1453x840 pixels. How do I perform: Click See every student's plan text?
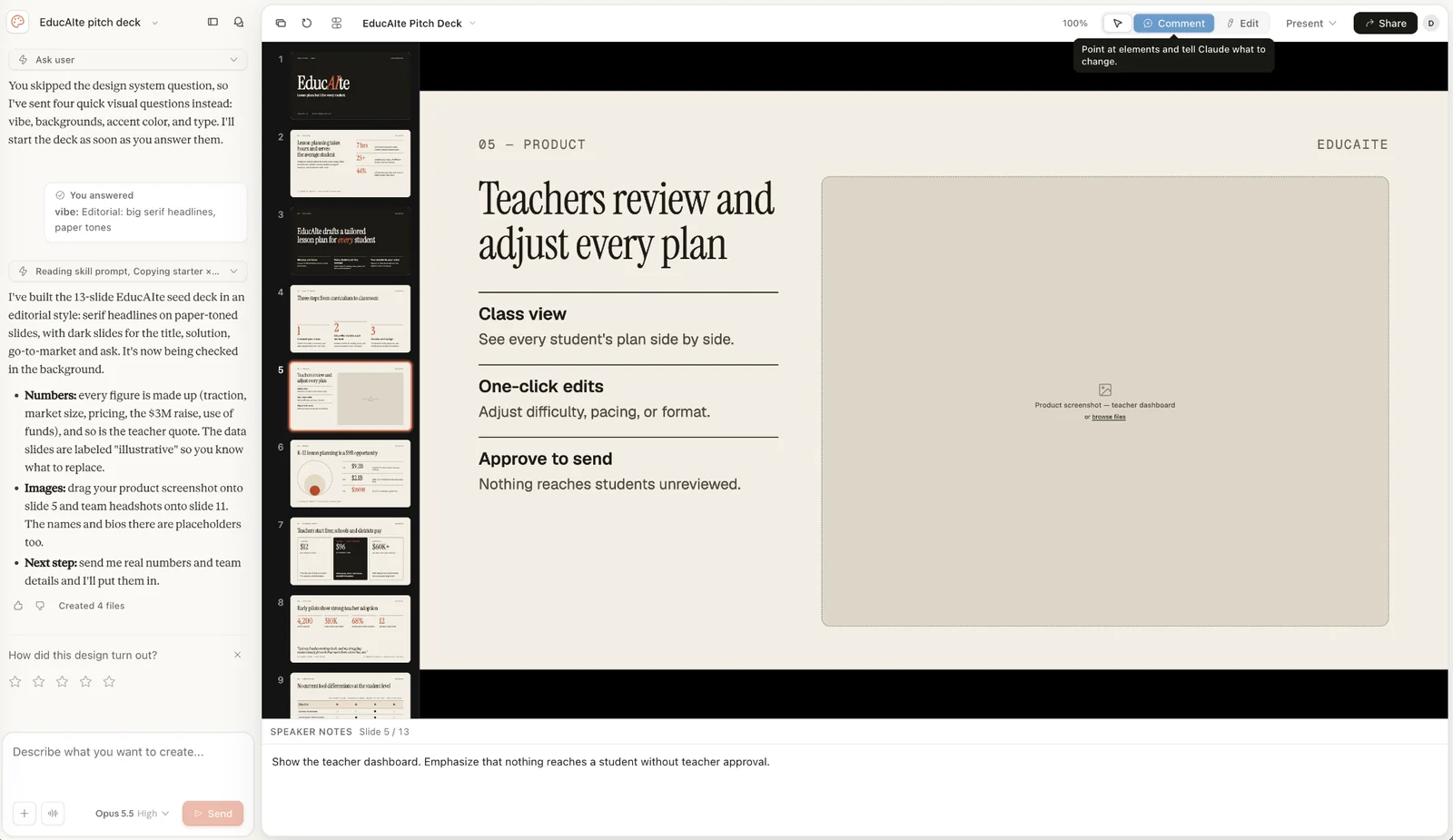click(606, 340)
